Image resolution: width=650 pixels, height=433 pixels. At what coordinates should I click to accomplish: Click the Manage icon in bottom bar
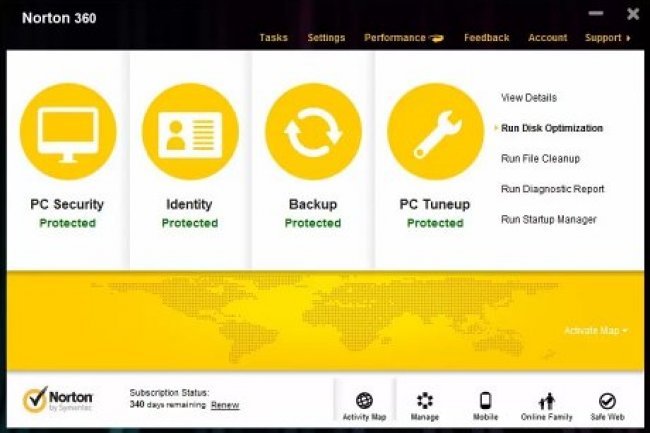[425, 401]
